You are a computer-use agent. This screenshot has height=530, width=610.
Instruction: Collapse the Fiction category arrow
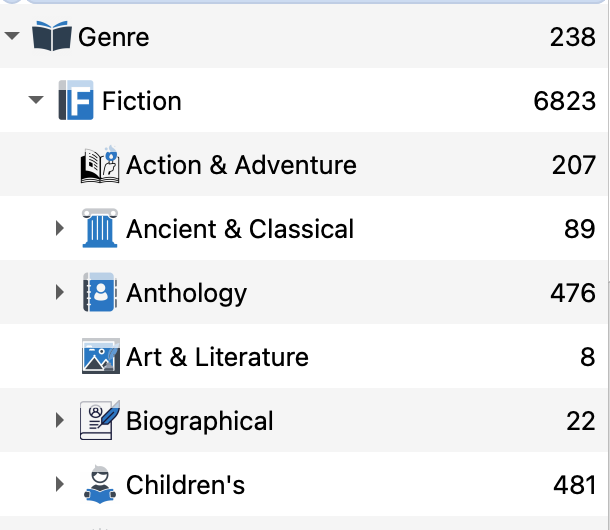click(x=37, y=101)
